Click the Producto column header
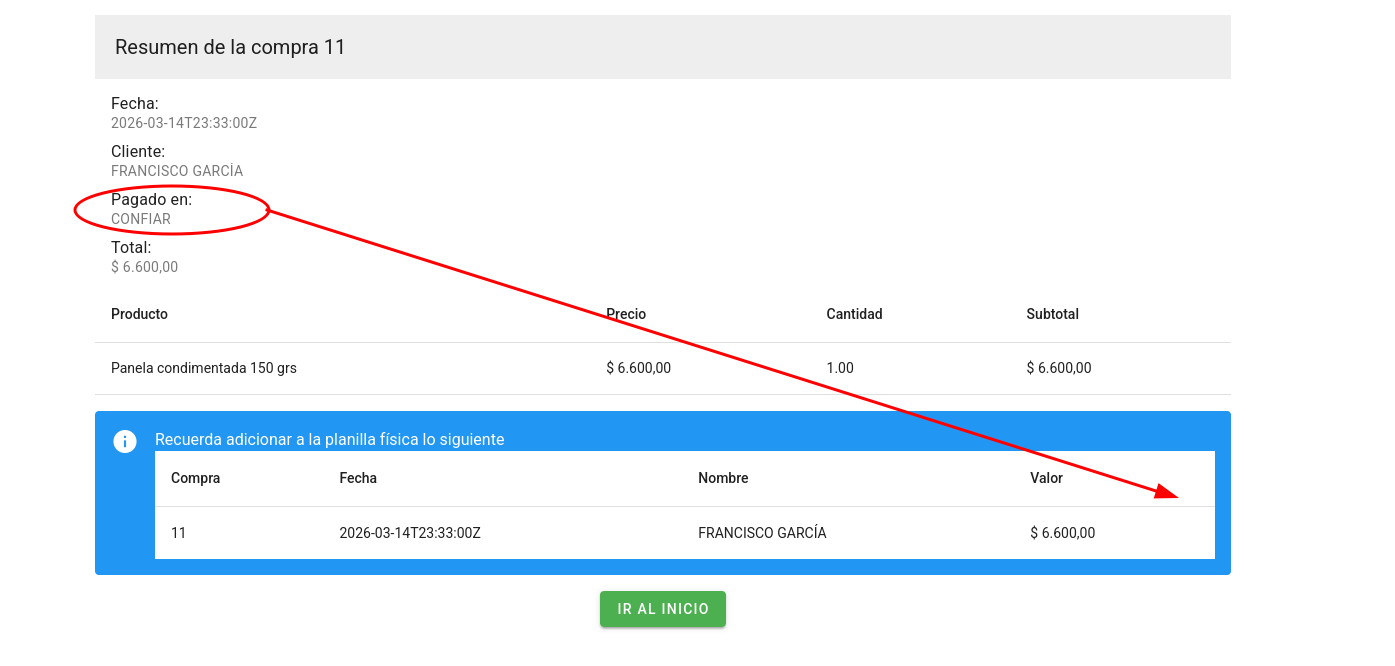The image size is (1395, 666). point(139,314)
